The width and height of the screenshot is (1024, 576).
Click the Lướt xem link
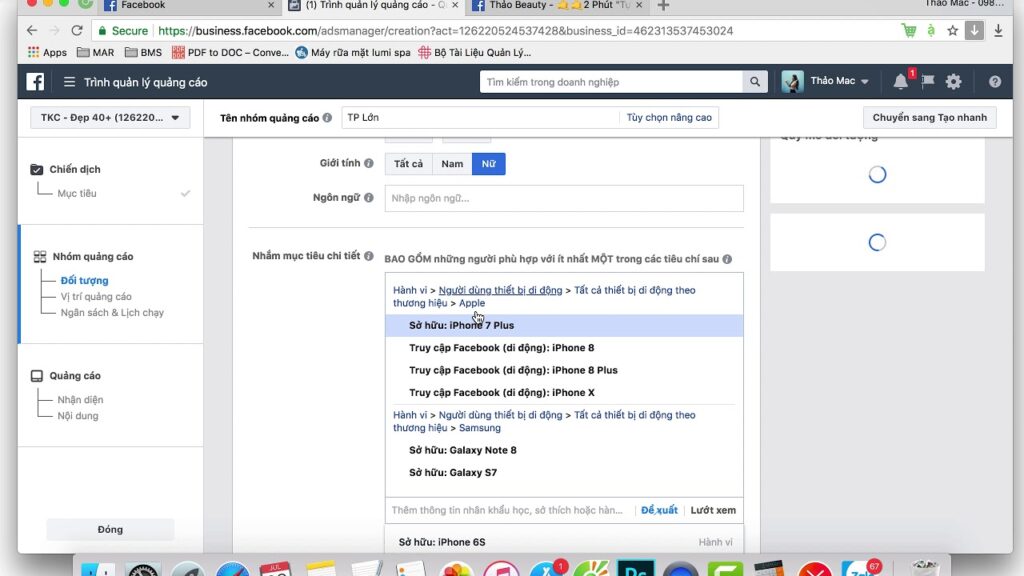tap(712, 510)
